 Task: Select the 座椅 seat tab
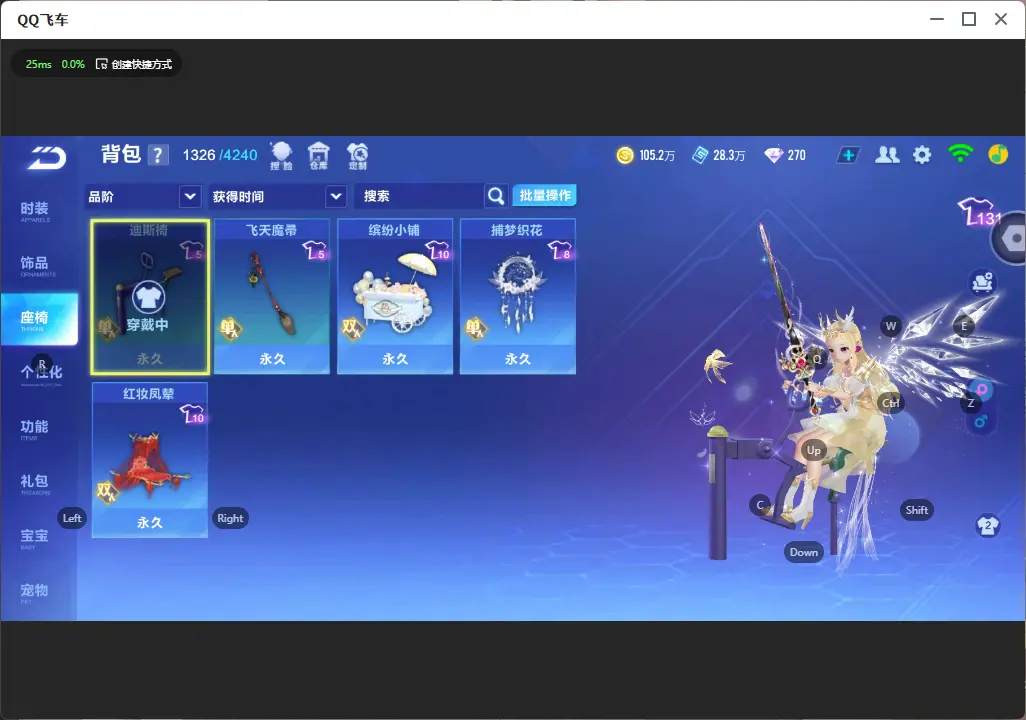[39, 319]
